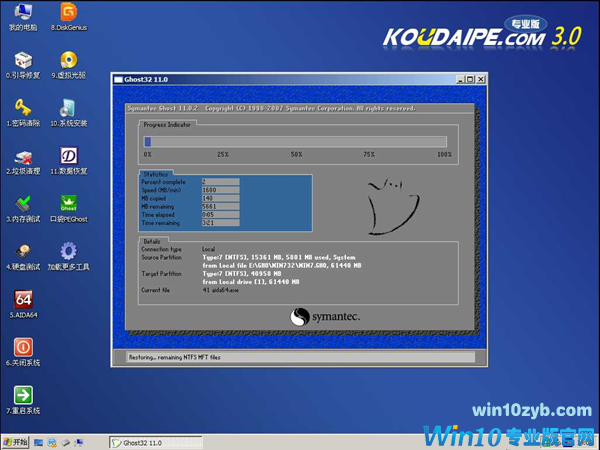
Task: Click the MB copied value 140
Action: pos(220,198)
